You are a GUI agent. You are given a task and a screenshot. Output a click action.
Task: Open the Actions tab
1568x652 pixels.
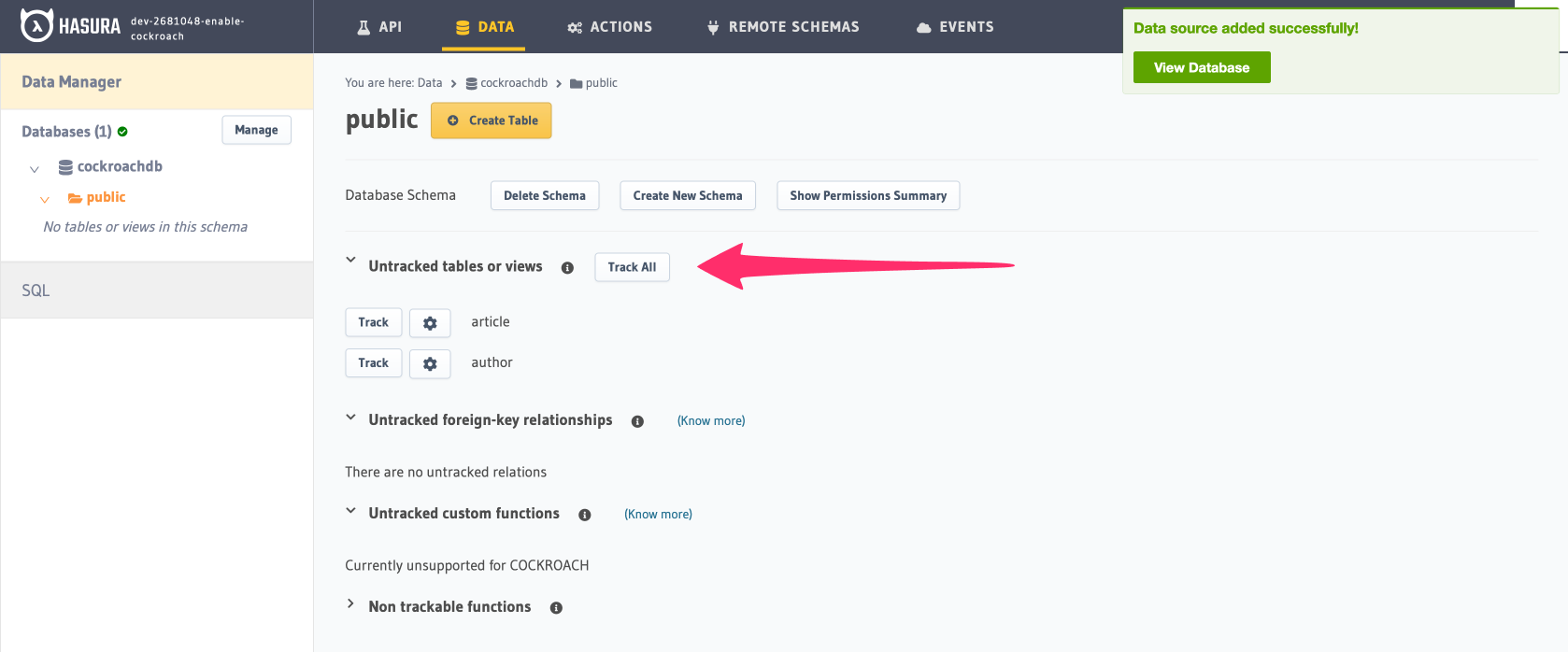click(609, 27)
